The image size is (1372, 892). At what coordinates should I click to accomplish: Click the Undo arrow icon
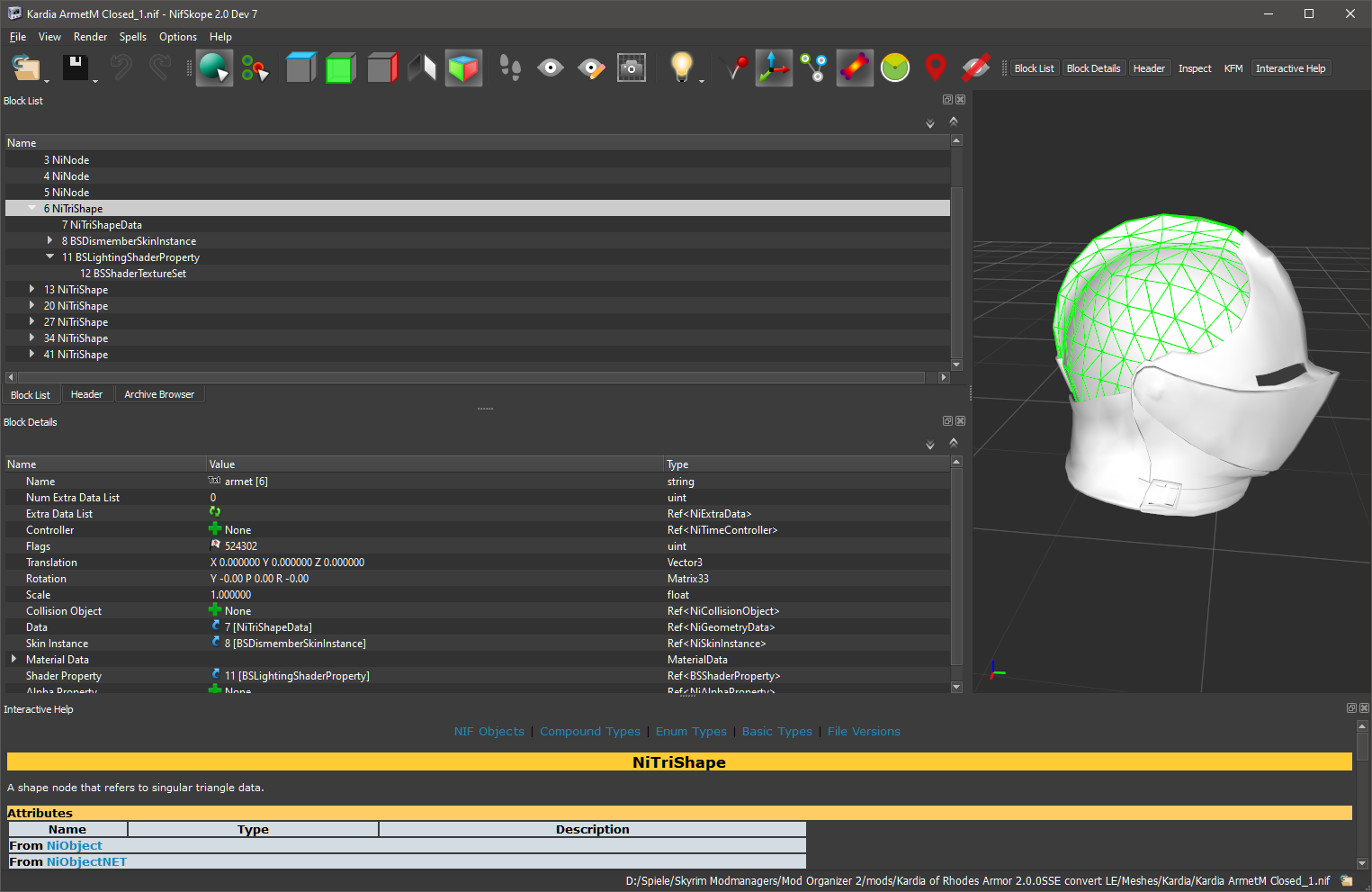click(x=121, y=68)
